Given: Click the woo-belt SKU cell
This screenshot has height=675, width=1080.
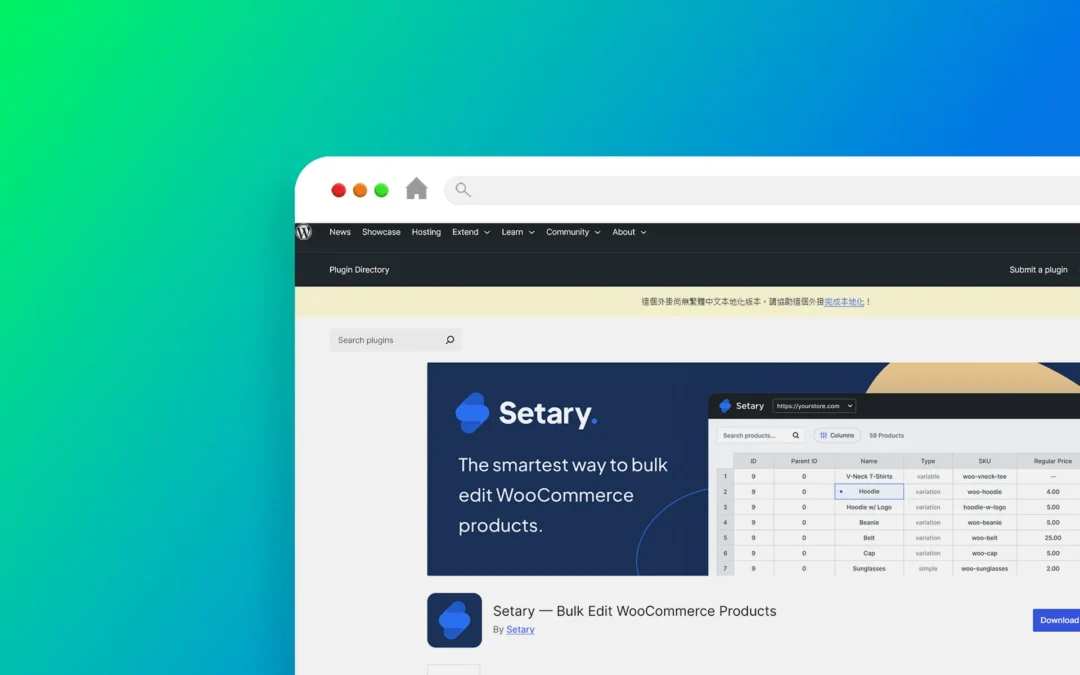Looking at the screenshot, I should coord(984,538).
